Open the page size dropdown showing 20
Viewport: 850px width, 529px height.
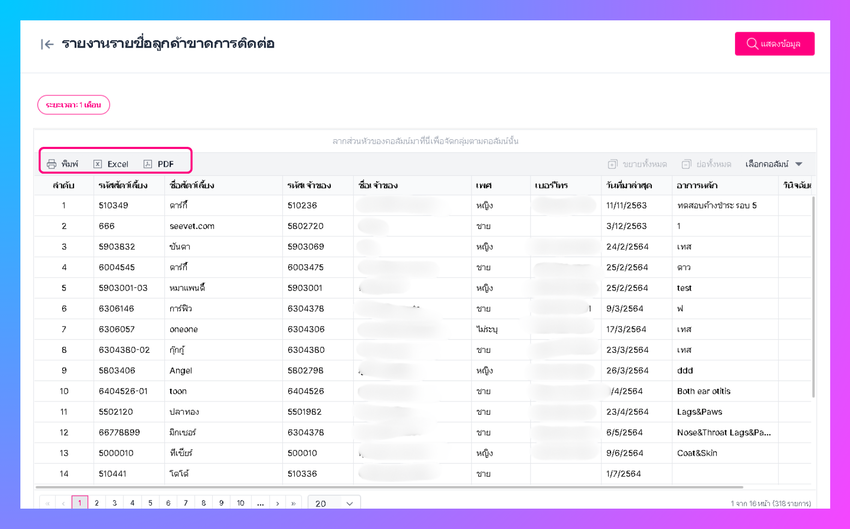pos(334,503)
